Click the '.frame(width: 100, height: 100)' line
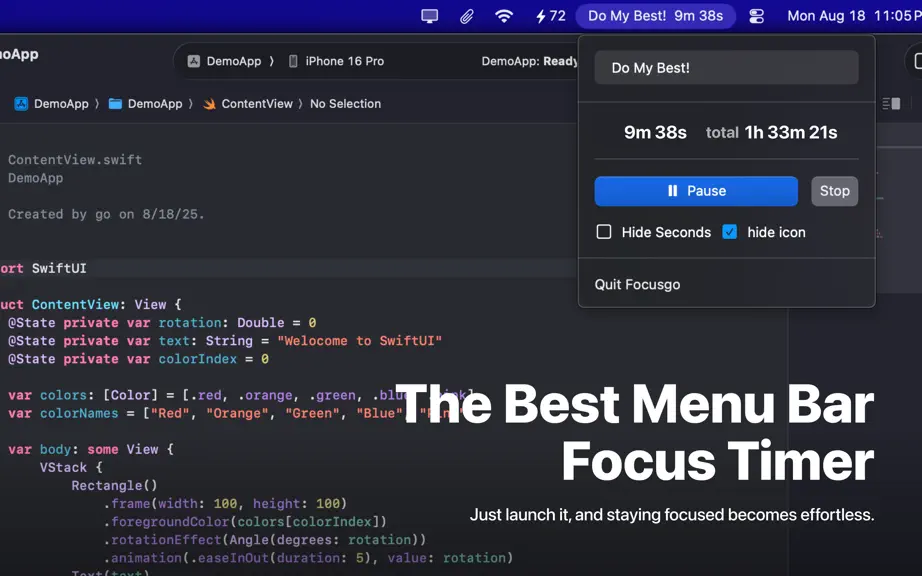Viewport: 922px width, 576px height. point(225,504)
